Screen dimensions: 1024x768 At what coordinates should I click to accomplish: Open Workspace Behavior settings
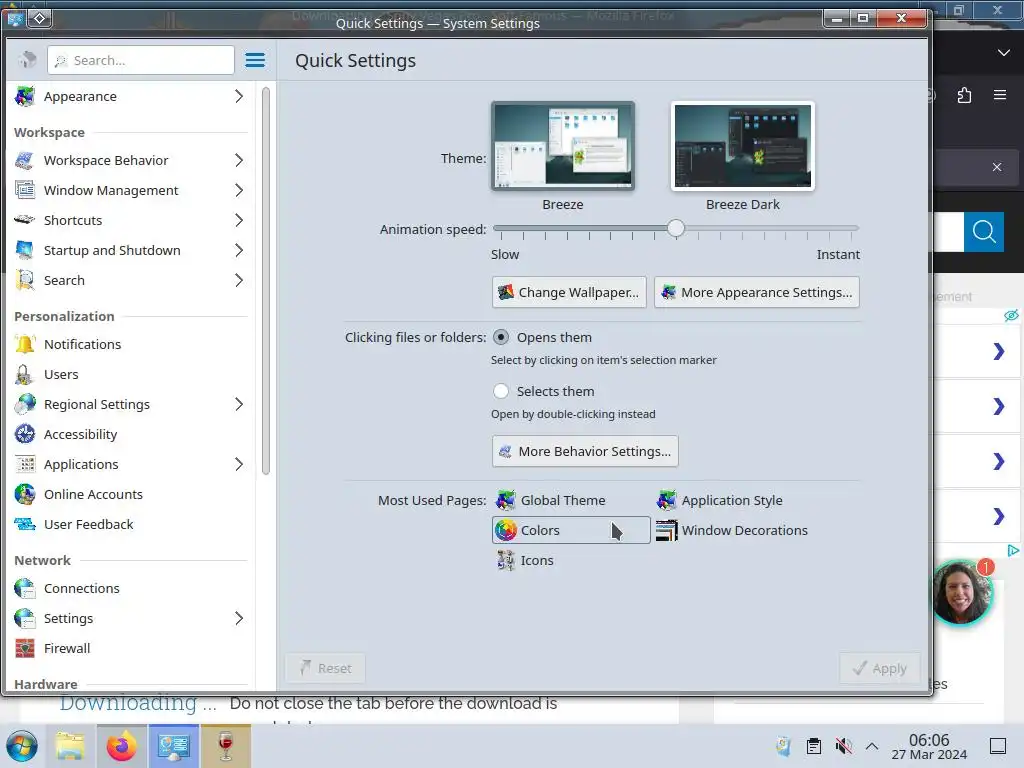[x=130, y=160]
